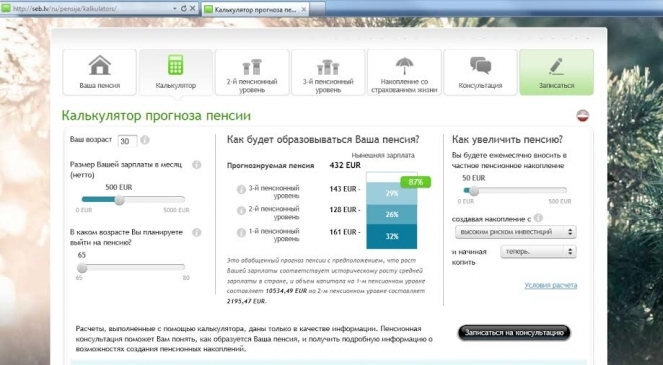Viewport: 663px width, 365px height.
Task: Click the 32% segment of the pension bar
Action: pos(392,236)
